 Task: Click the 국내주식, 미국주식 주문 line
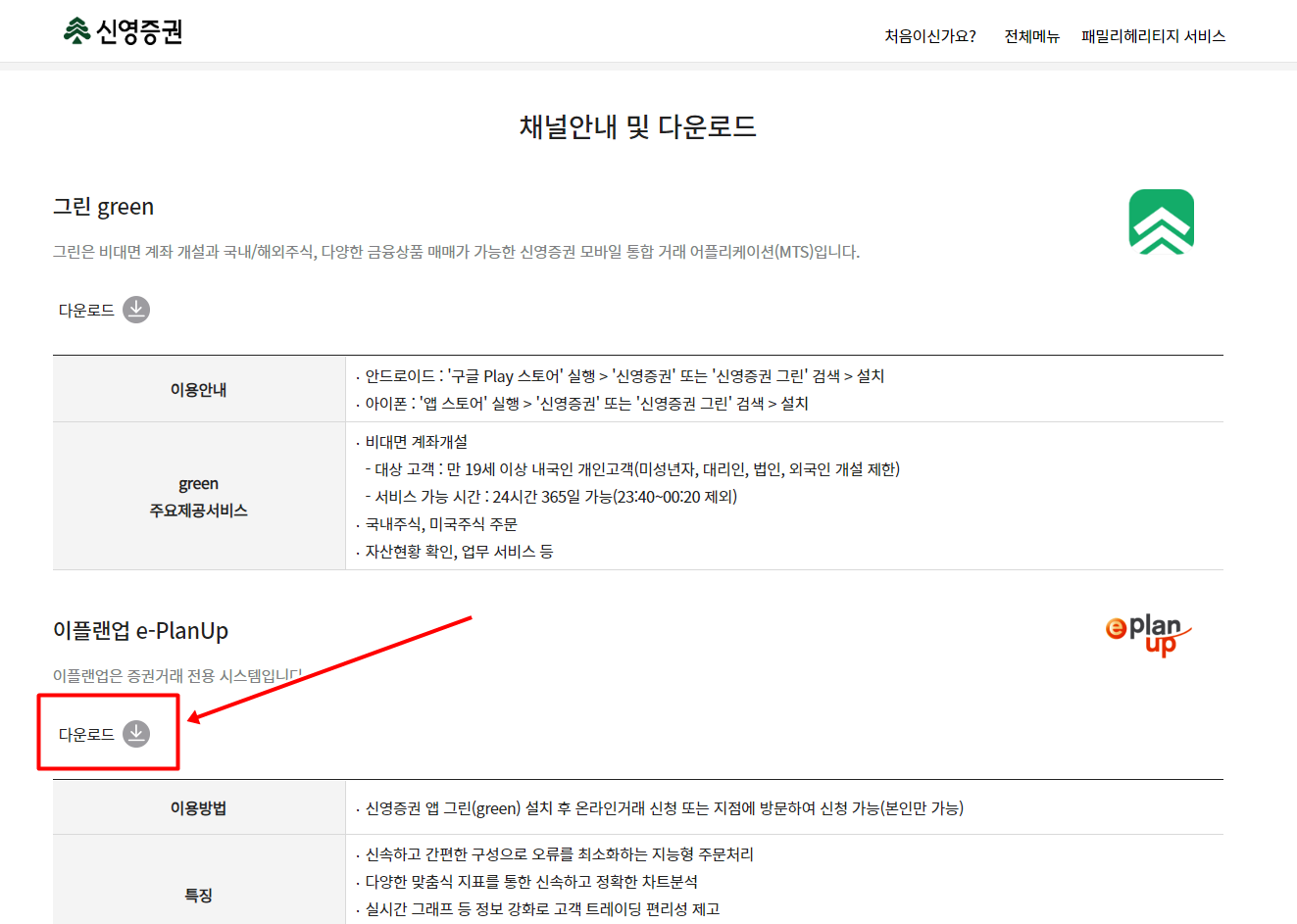point(437,524)
